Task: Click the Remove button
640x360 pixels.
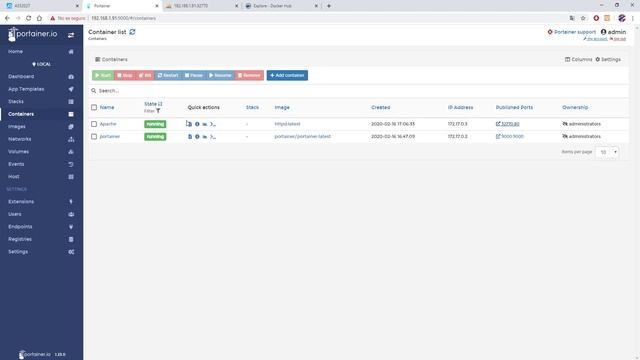Action: 249,76
